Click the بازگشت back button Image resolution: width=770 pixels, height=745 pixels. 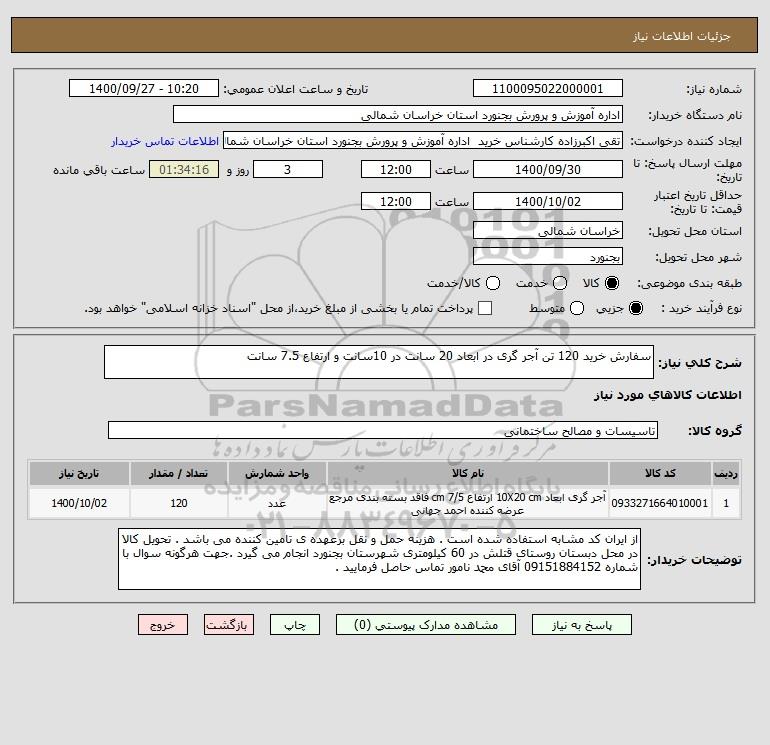[229, 625]
